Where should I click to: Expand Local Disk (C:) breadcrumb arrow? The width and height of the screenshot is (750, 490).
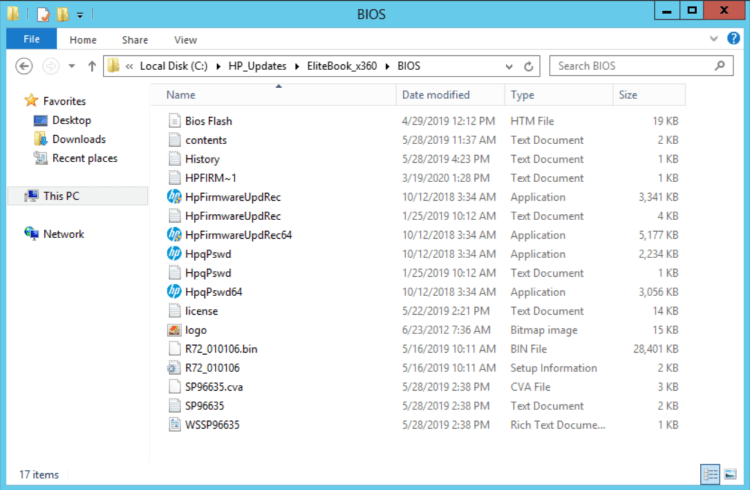click(218, 67)
